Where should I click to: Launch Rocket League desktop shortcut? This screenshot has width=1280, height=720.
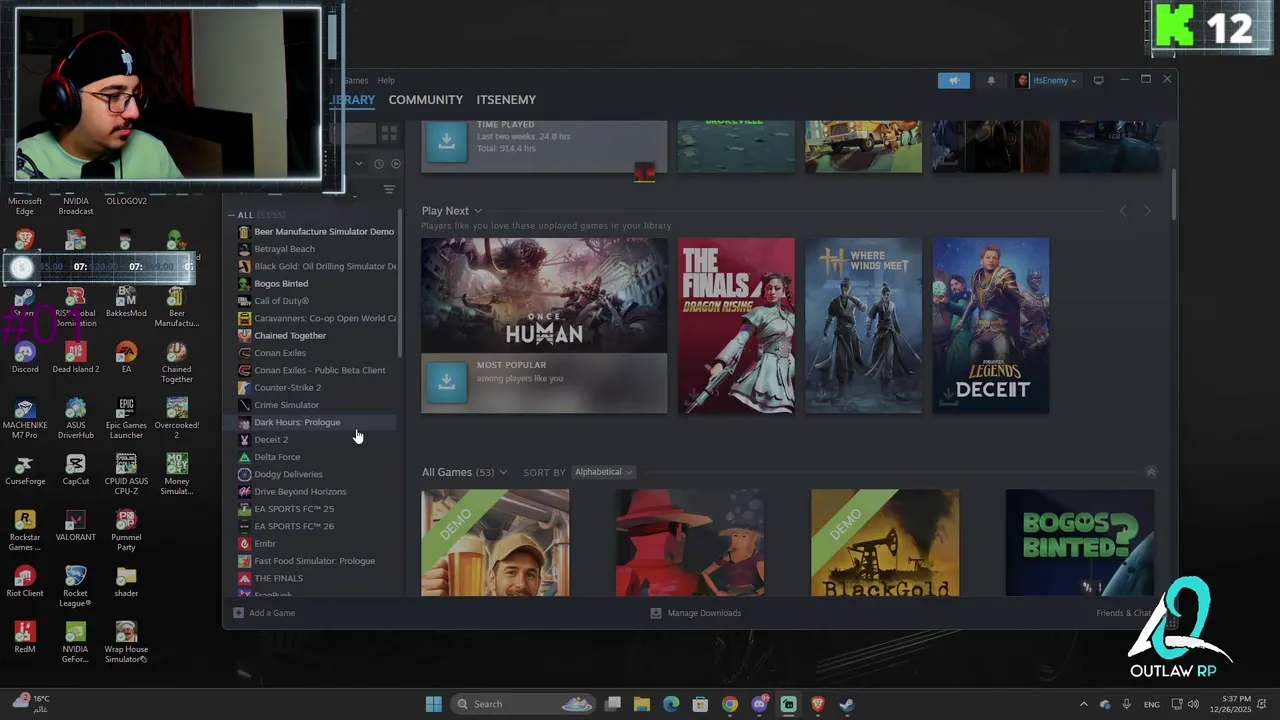point(75,586)
